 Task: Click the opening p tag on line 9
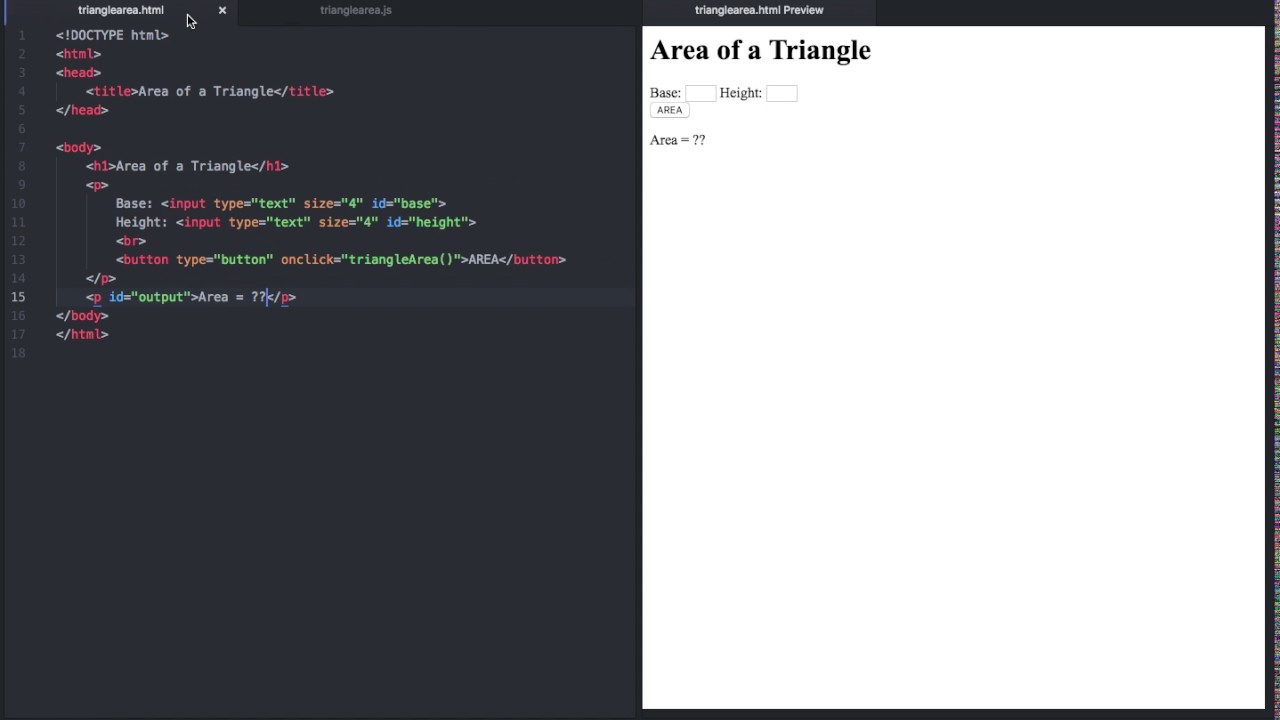(97, 185)
